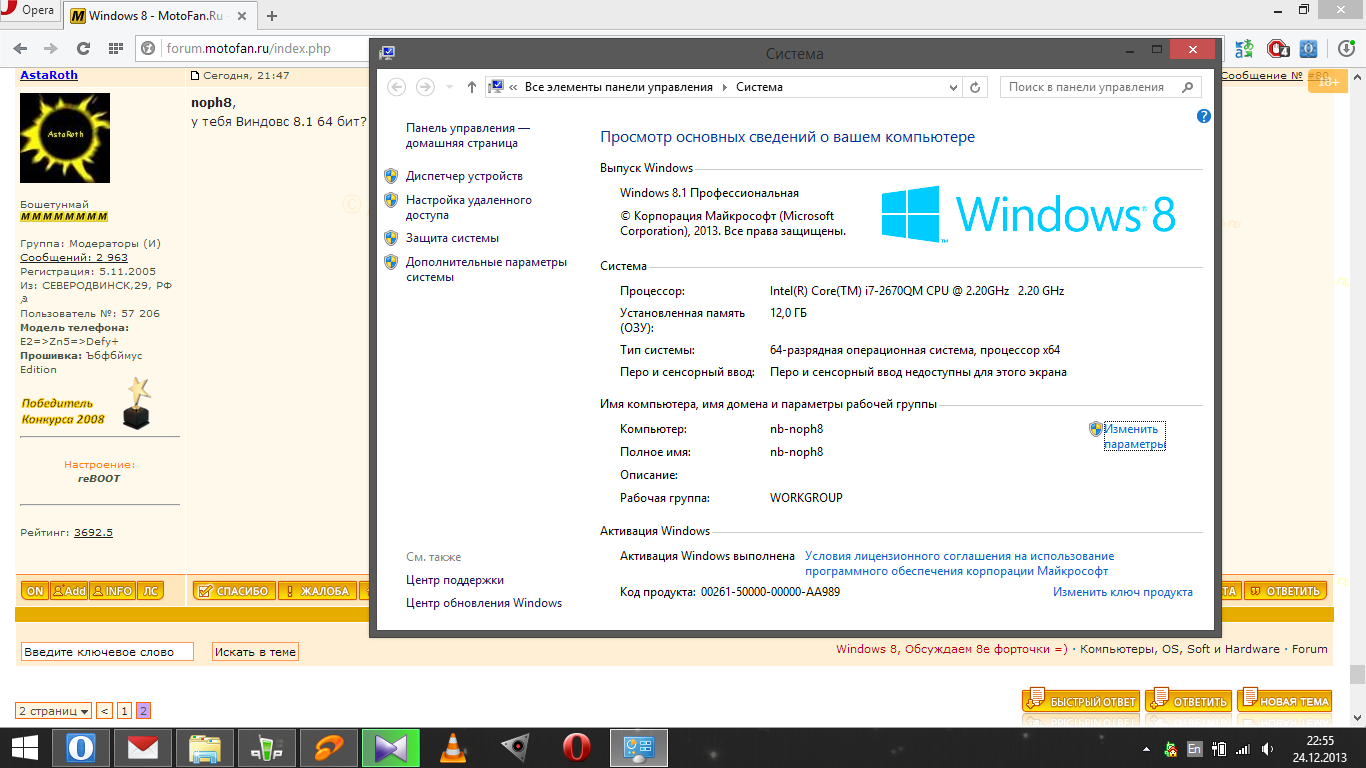The width and height of the screenshot is (1366, 768).
Task: Open 'Центр поддержки' link
Action: 455,580
